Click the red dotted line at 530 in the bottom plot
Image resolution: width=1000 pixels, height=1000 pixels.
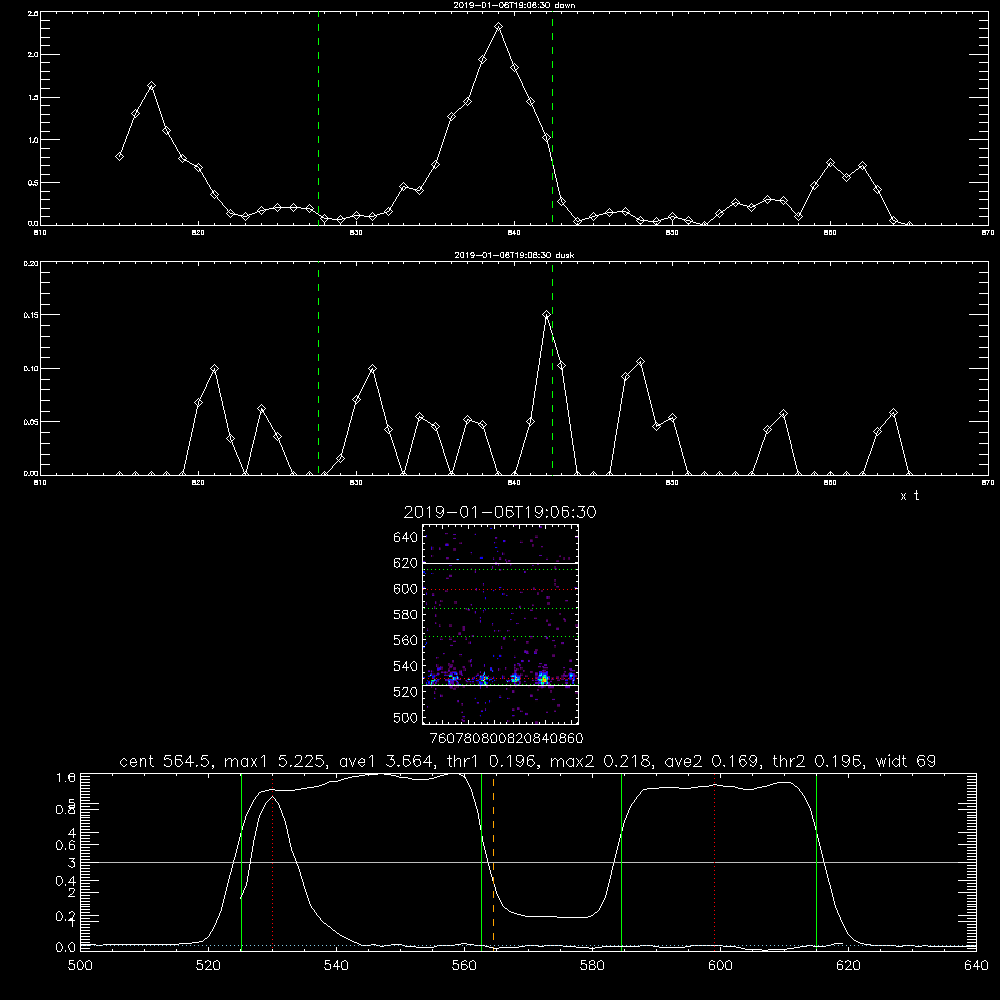click(273, 861)
